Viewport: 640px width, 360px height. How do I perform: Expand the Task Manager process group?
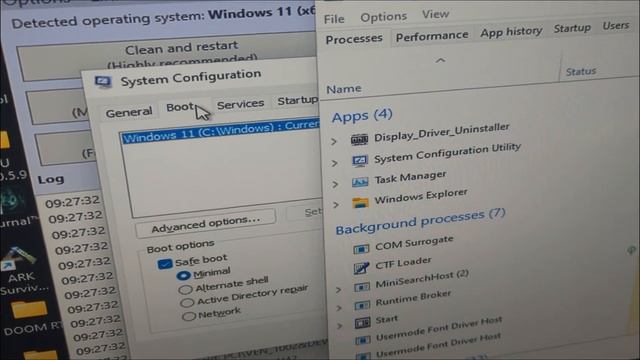[336, 184]
